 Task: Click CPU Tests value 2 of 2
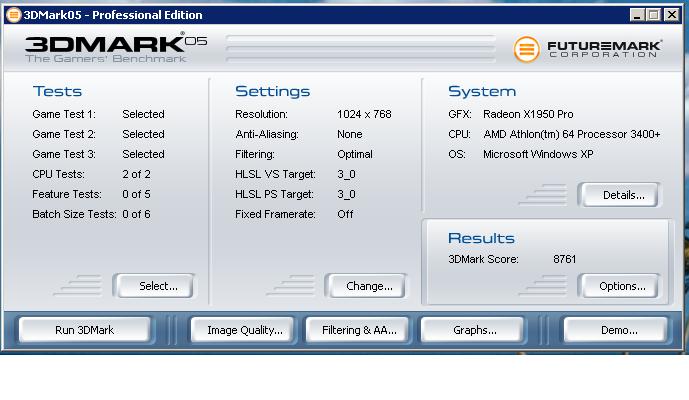pyautogui.click(x=136, y=175)
